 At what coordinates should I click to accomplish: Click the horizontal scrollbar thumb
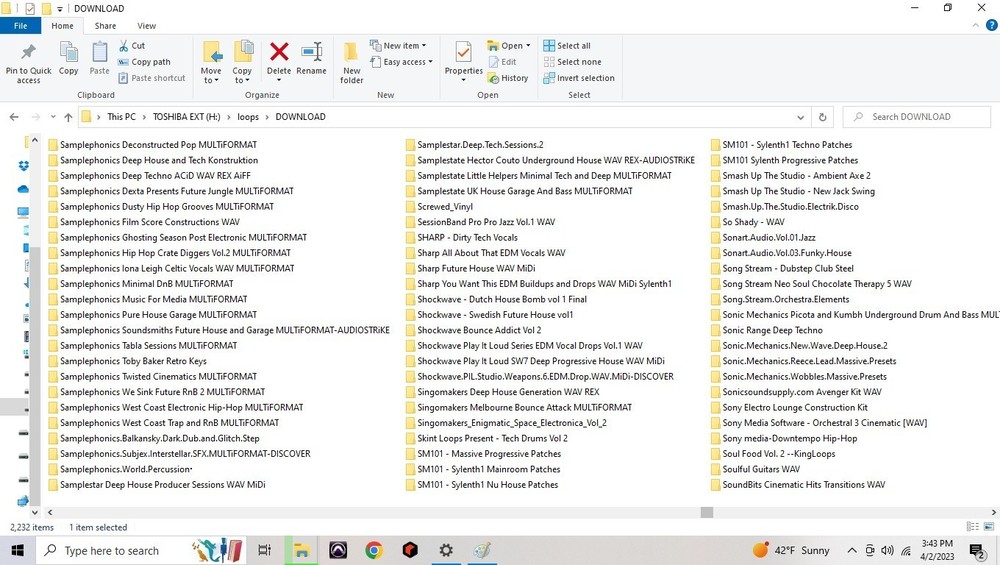coord(707,512)
